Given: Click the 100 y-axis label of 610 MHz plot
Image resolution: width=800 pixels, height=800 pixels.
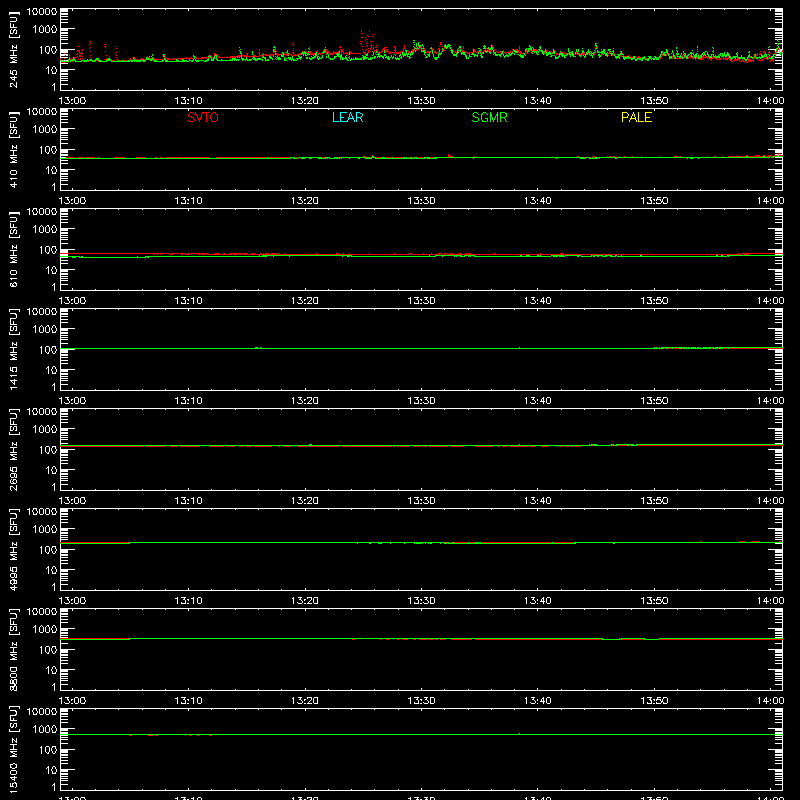Looking at the screenshot, I should coord(48,250).
